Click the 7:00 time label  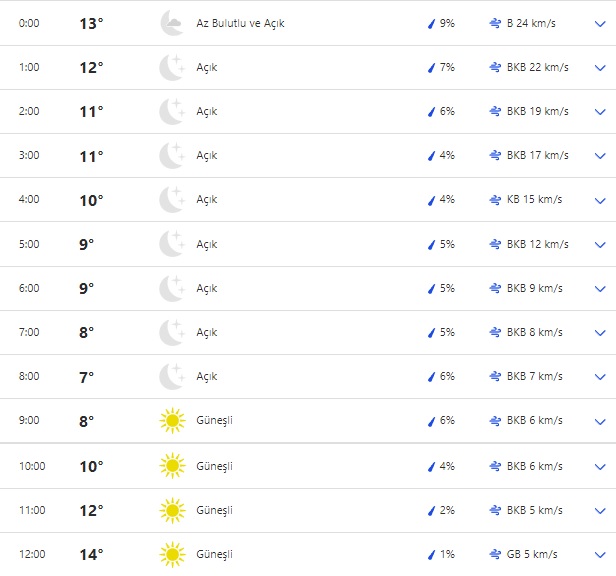coord(30,333)
